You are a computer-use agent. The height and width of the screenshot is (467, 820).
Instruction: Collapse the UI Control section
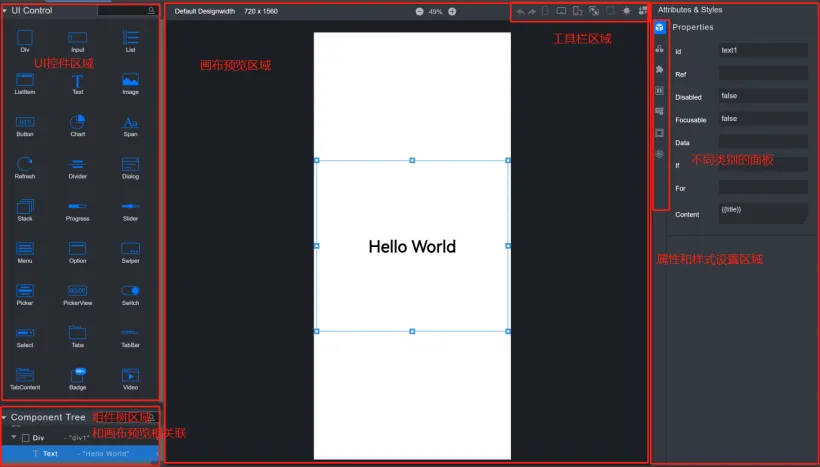click(5, 10)
